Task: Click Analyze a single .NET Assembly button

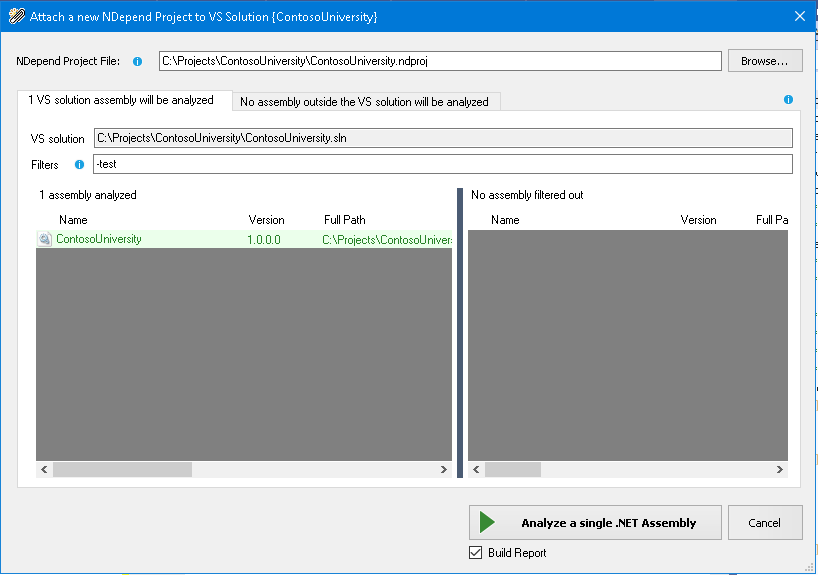Action: 595,522
